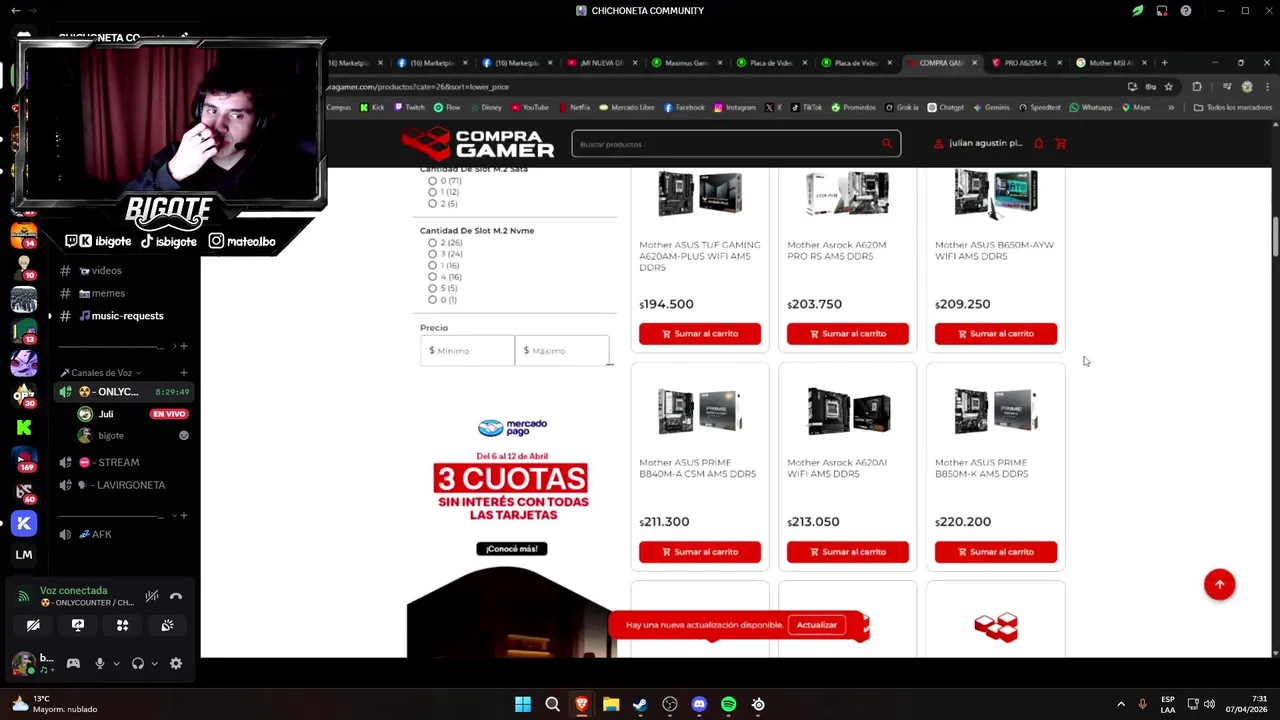This screenshot has width=1280, height=720.
Task: Open Todos los marcadores folder
Action: 1233,107
